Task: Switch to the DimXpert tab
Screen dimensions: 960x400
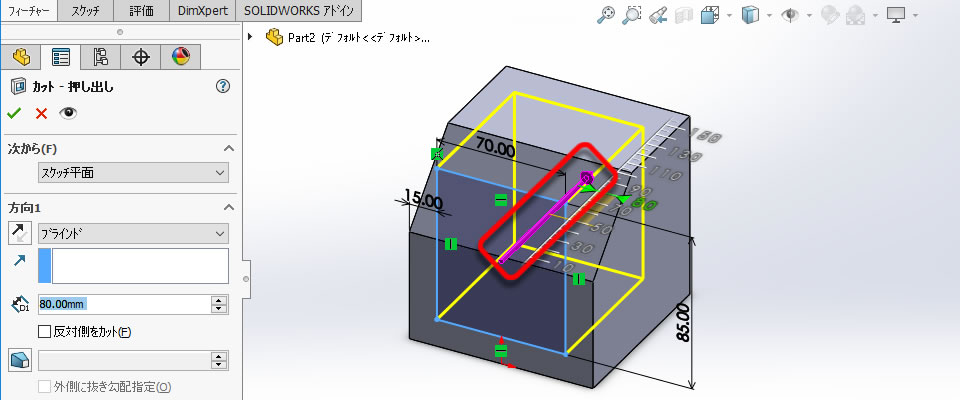Action: (202, 11)
